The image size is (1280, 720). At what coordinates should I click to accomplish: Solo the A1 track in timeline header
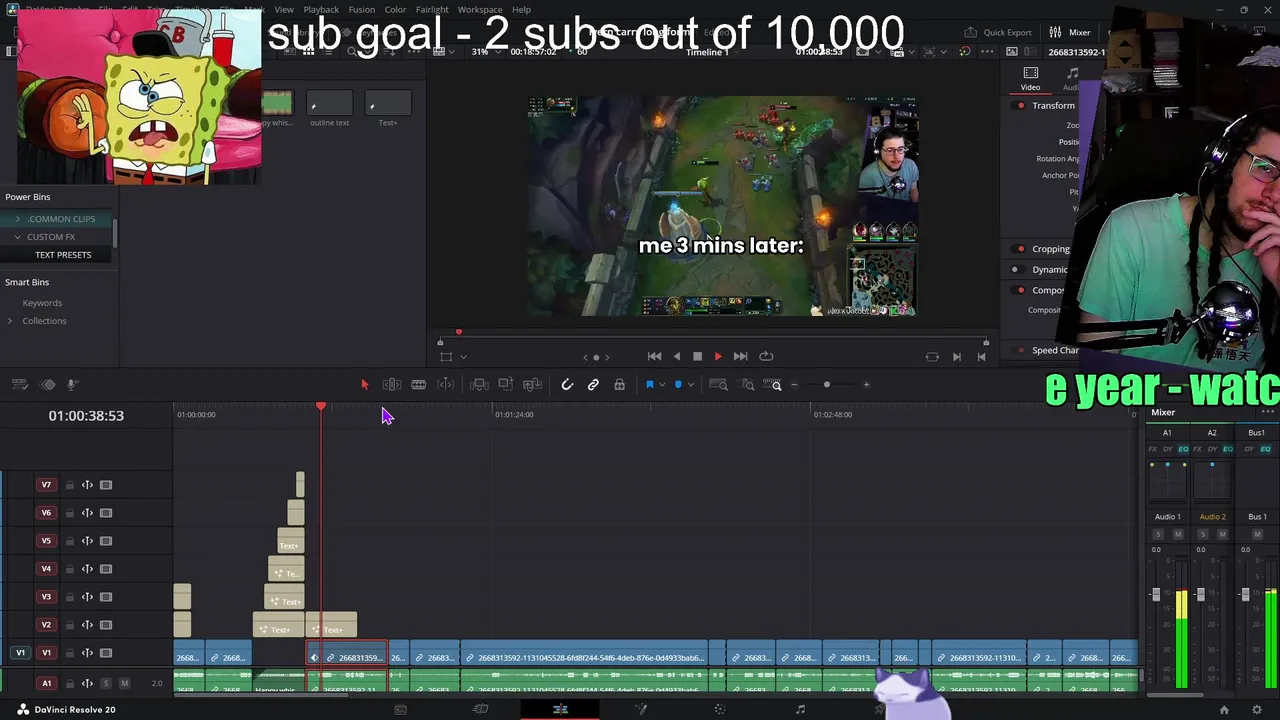click(x=105, y=684)
